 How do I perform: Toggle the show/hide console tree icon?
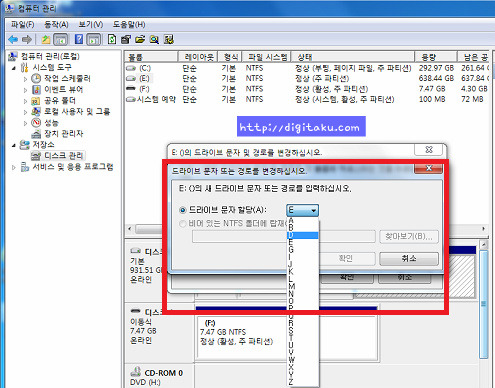click(60, 40)
